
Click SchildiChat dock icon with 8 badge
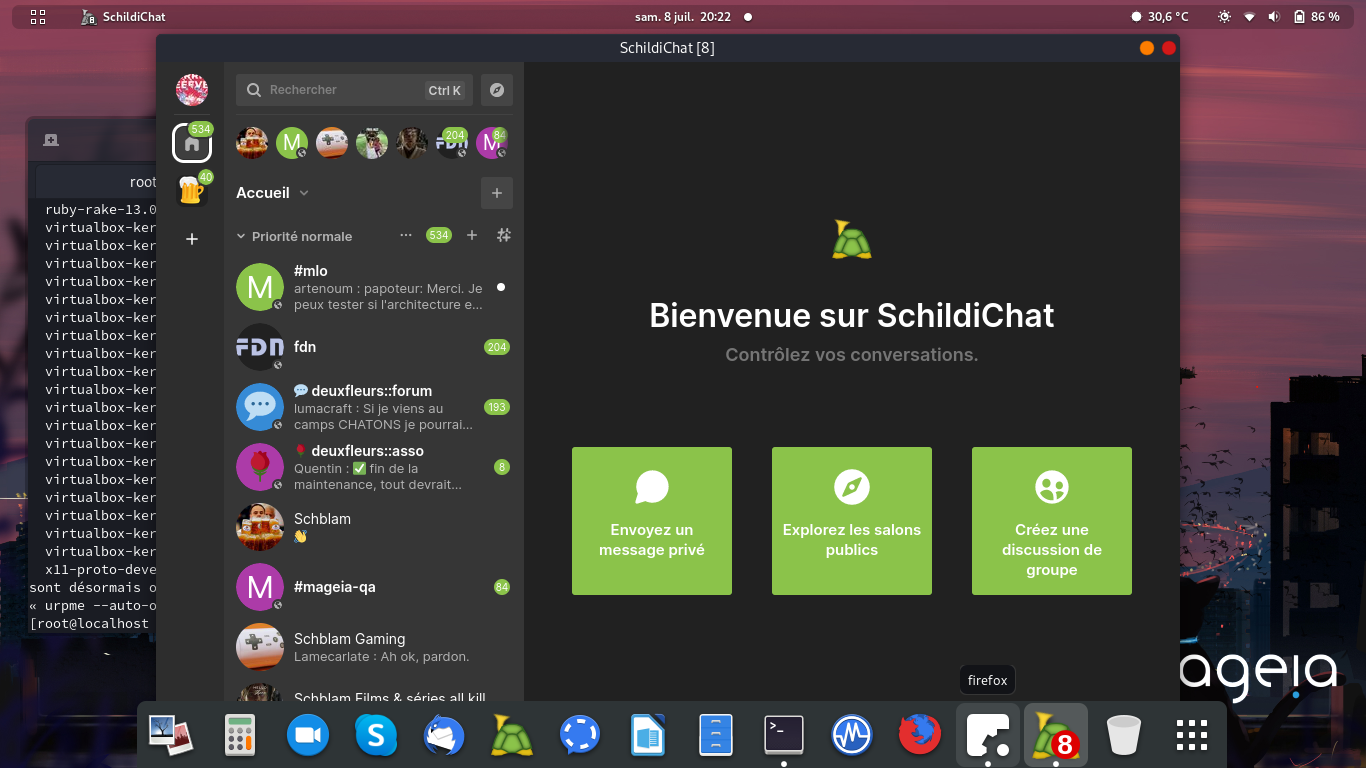pyautogui.click(x=1056, y=735)
